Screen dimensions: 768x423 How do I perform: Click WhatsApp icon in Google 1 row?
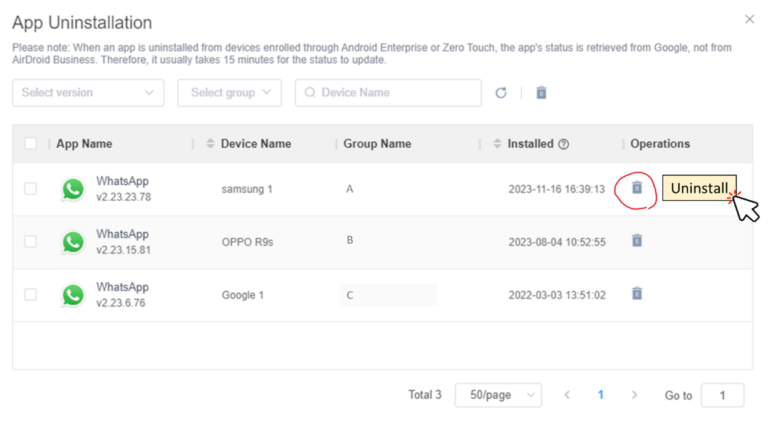(73, 295)
